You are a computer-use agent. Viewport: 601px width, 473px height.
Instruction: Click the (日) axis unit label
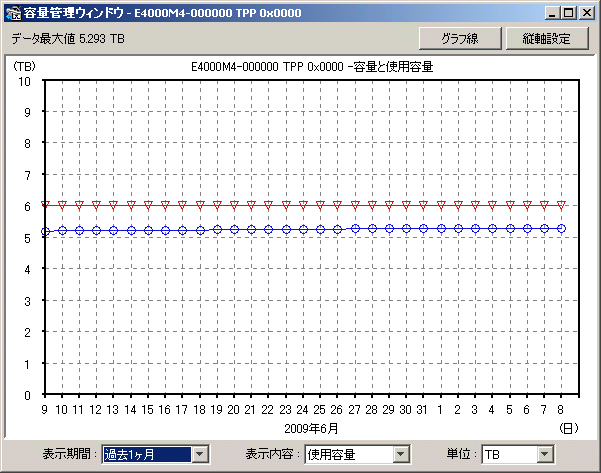[x=568, y=428]
